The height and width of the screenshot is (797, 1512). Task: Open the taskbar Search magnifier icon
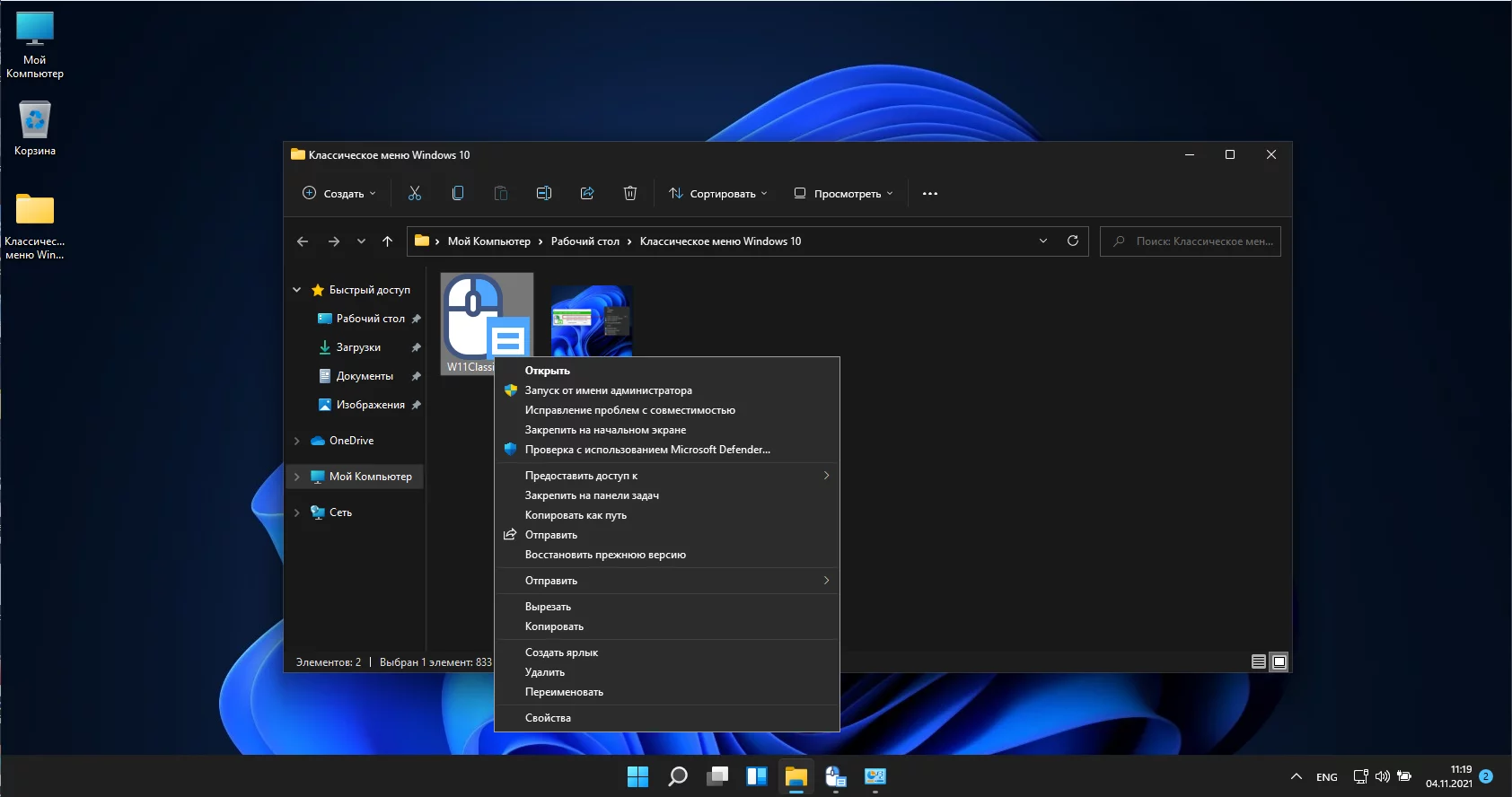678,776
